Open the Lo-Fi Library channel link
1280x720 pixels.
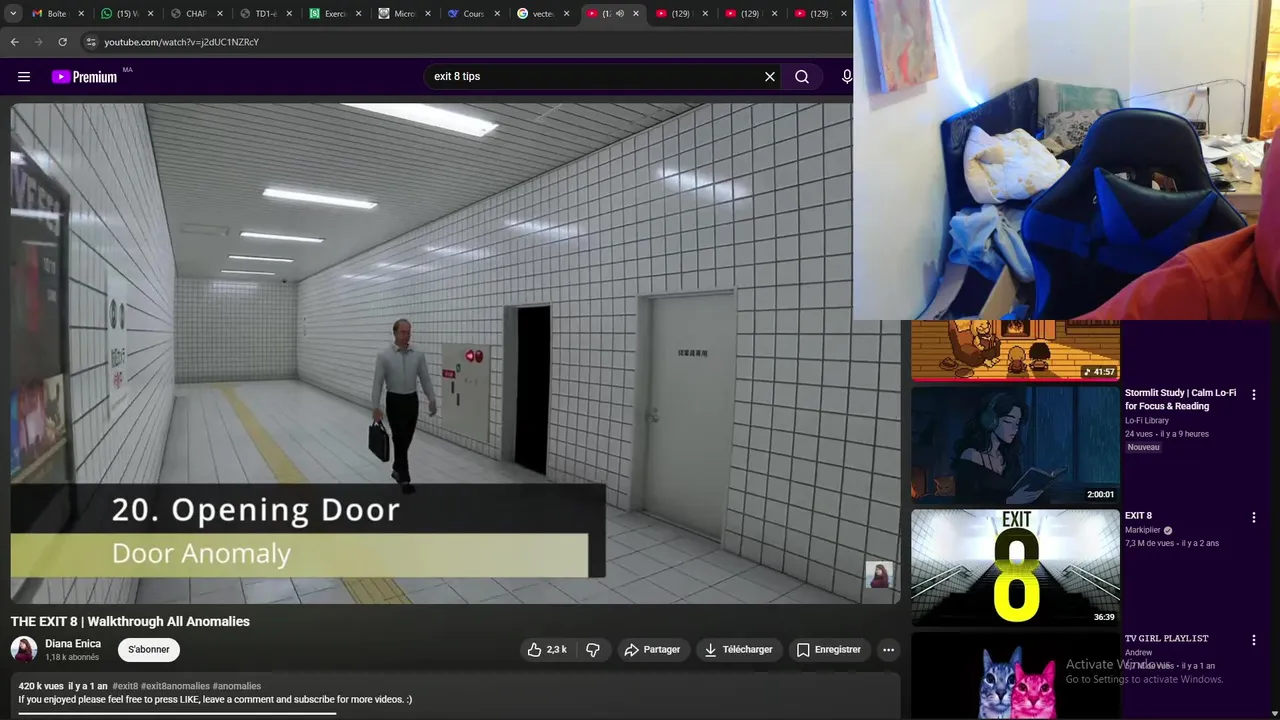pos(1147,421)
